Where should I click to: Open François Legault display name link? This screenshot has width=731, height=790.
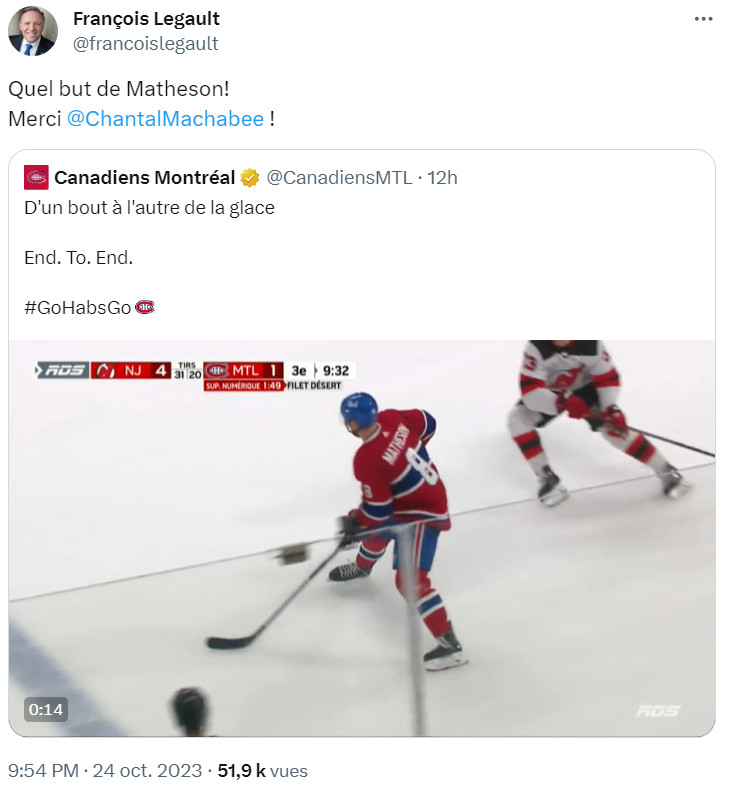[146, 19]
